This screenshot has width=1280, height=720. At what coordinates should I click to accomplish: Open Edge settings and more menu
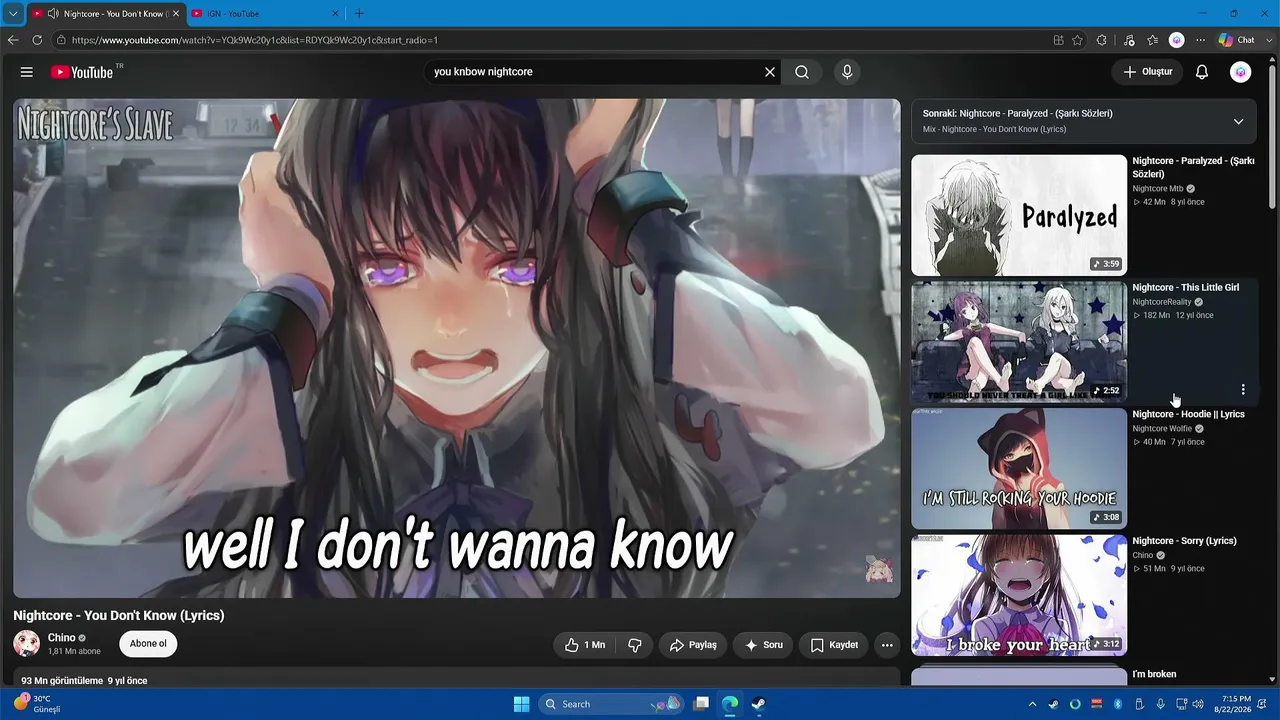[x=1200, y=40]
